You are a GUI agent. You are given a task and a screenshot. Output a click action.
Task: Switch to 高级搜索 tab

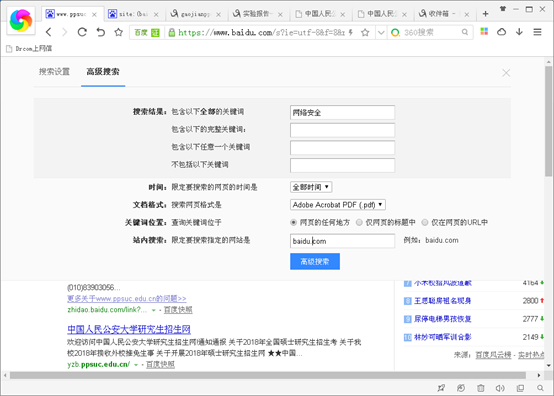coord(103,72)
